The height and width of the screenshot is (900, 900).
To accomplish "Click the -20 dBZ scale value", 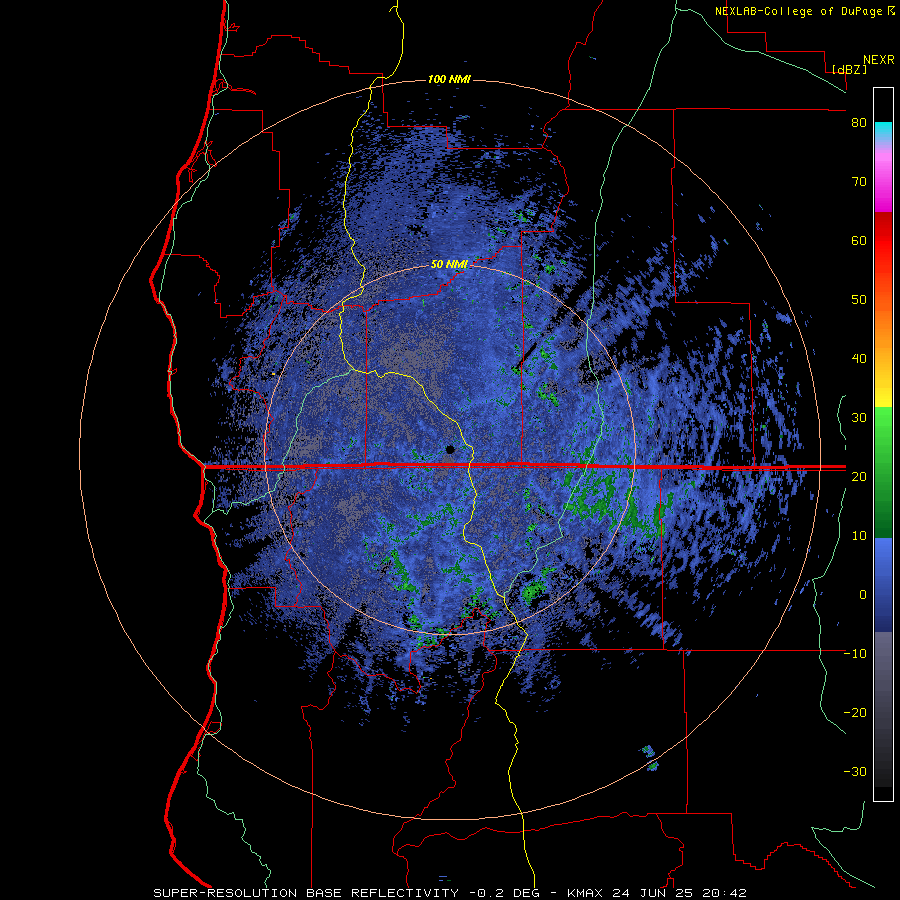I will coord(855,712).
